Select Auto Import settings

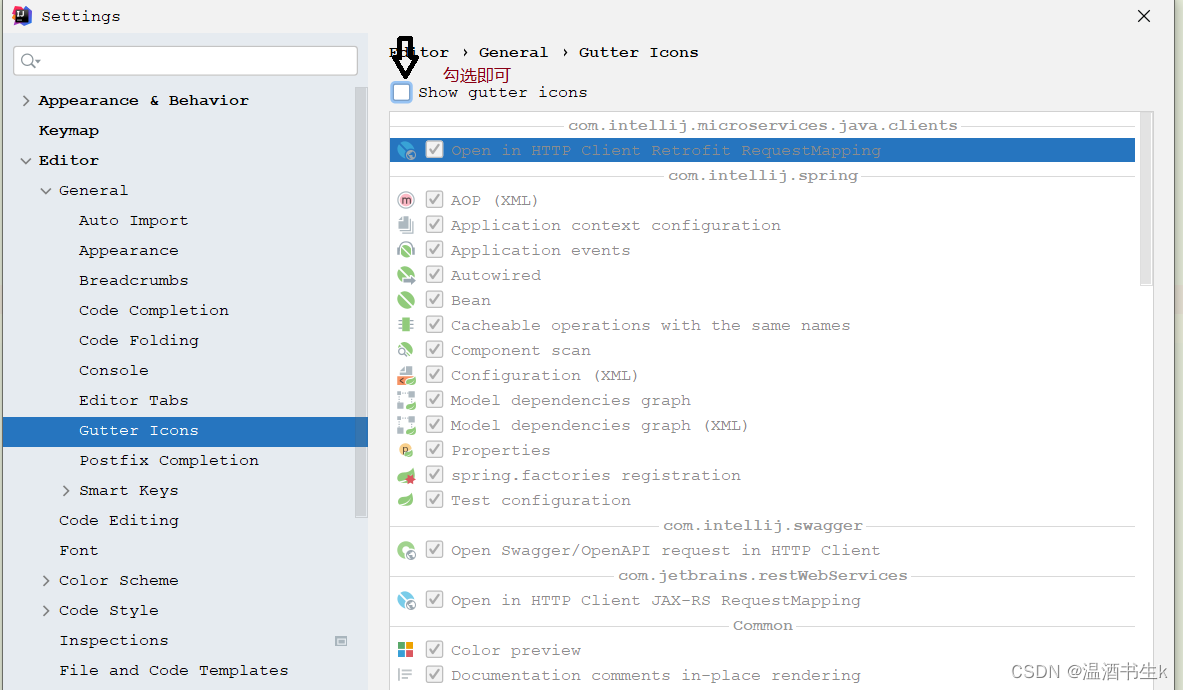(134, 220)
